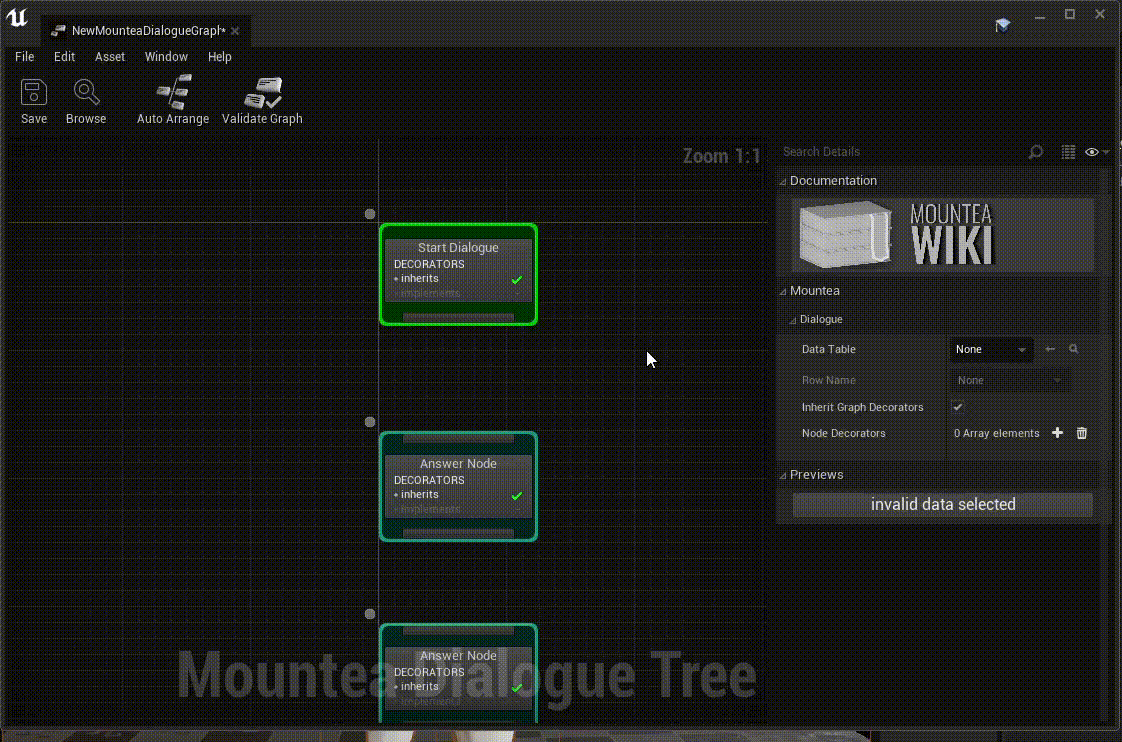Maximize the editor window
This screenshot has width=1122, height=742.
1070,14
